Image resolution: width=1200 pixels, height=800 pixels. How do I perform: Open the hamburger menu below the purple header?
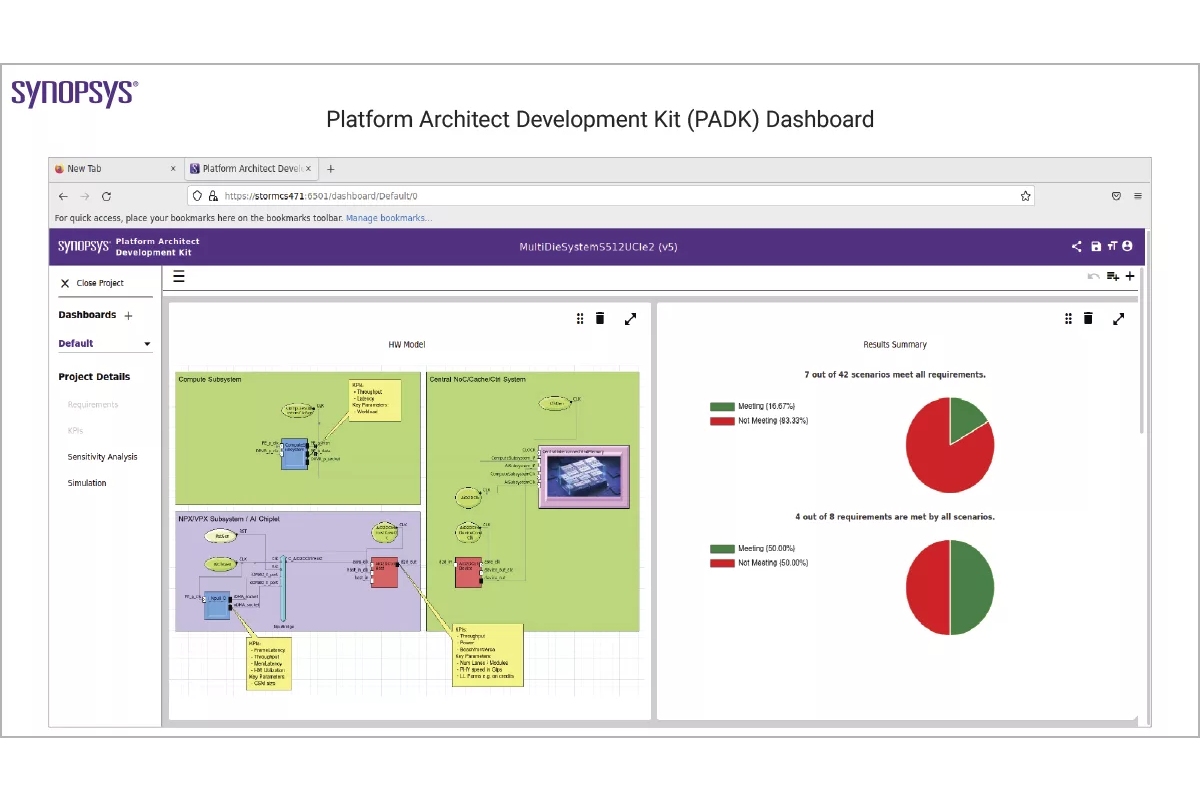[x=179, y=276]
